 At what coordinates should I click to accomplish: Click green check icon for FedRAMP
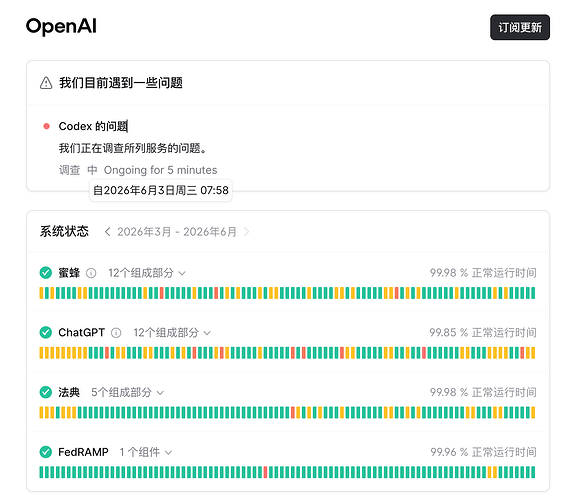[46, 452]
